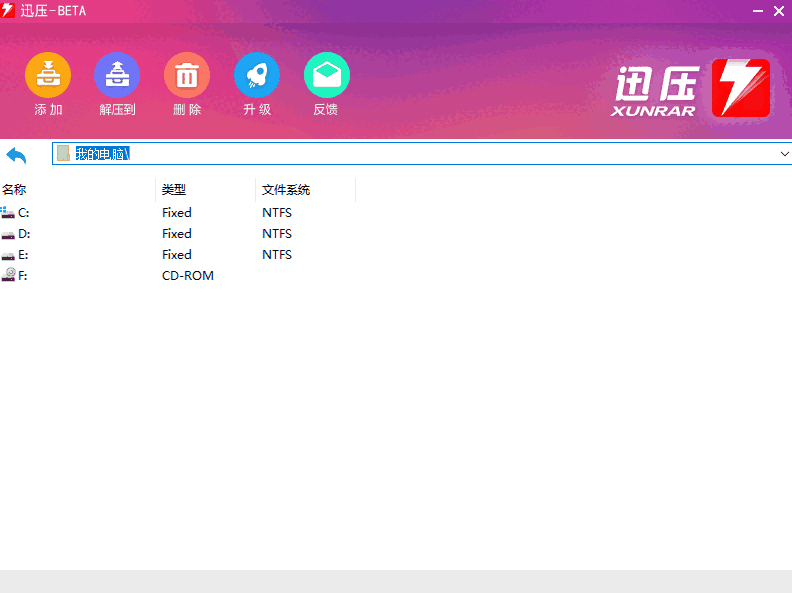Close the 迅压 window
Viewport: 792px width, 593px height.
click(x=778, y=11)
